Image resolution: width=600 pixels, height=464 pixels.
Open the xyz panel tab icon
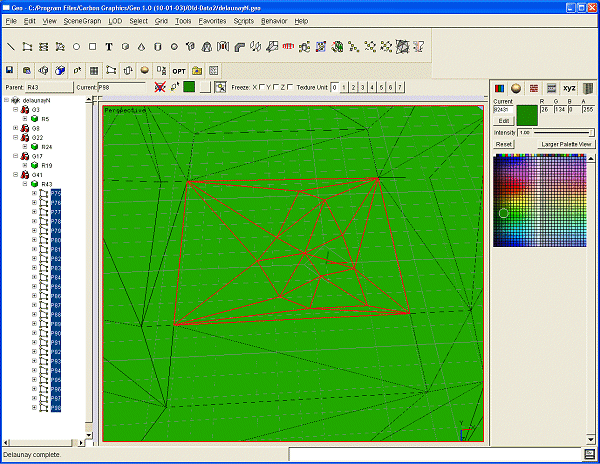569,89
